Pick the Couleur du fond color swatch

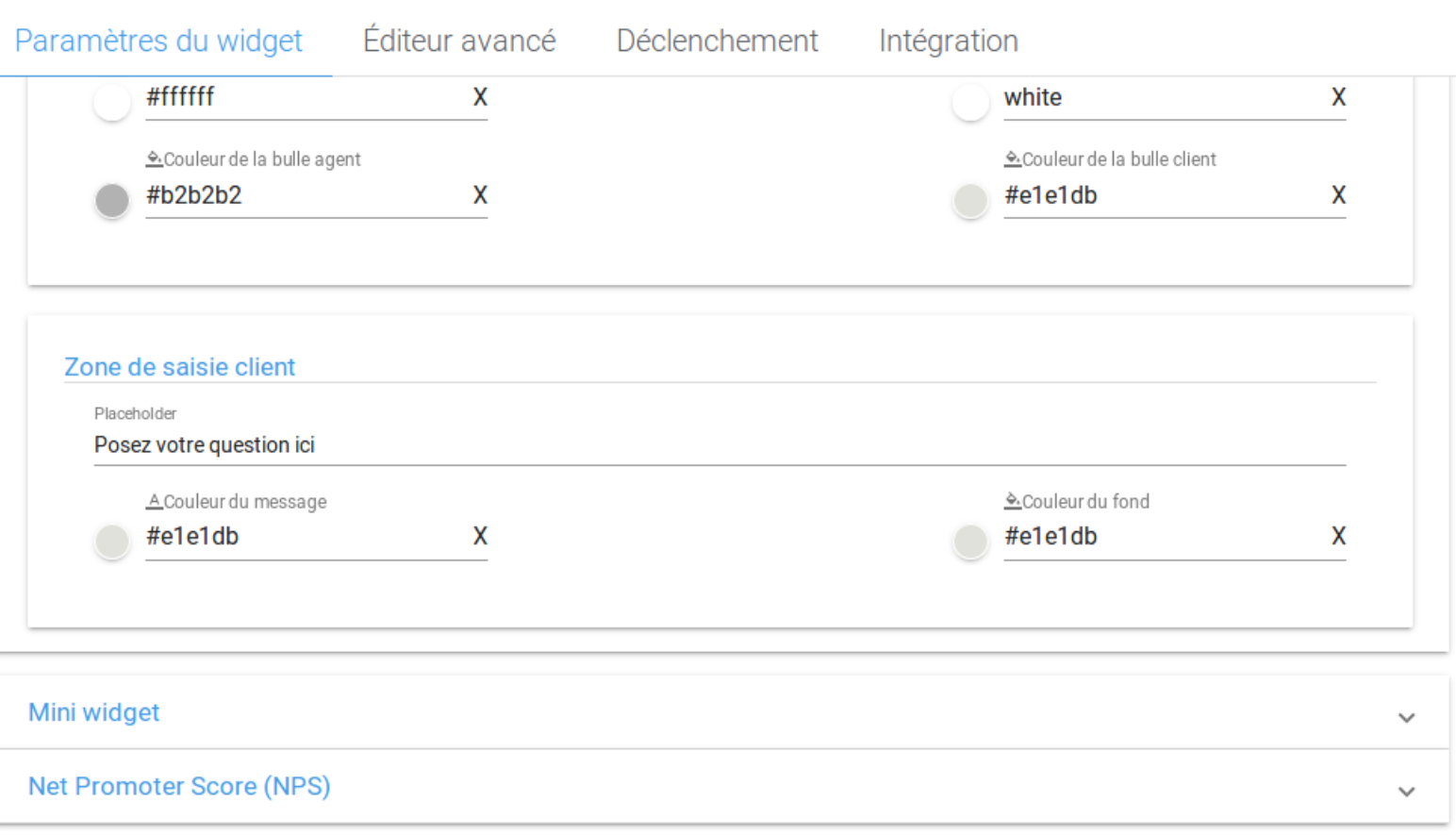coord(970,542)
